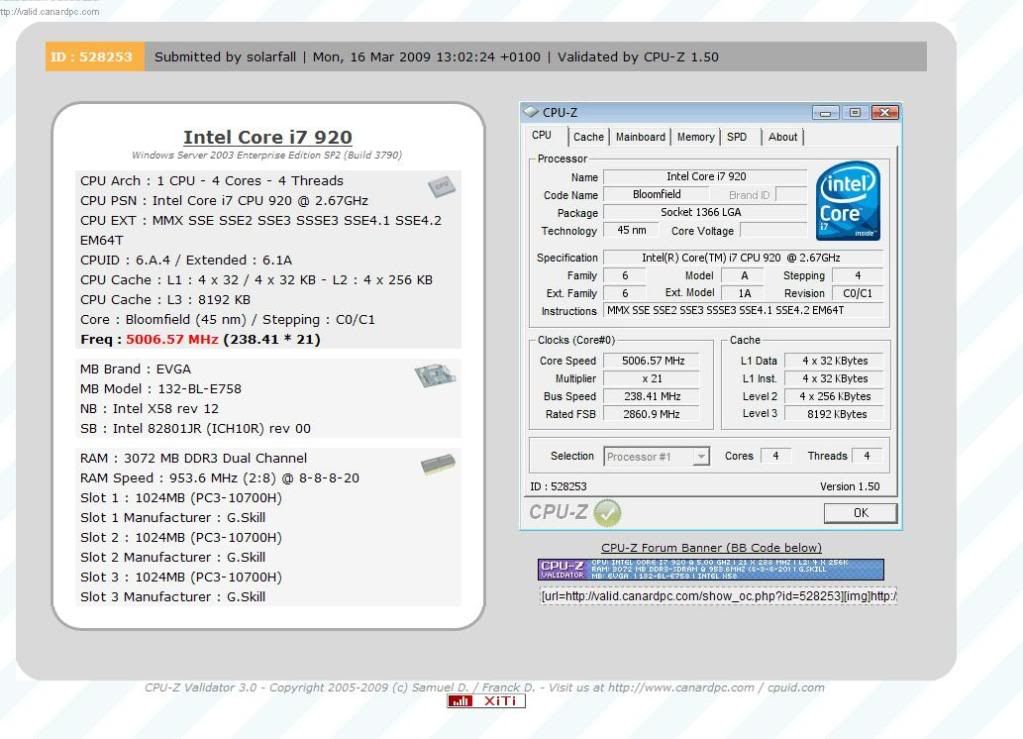The height and width of the screenshot is (739, 1023).
Task: Click the valid.canardpc.com URL at top
Action: point(50,11)
